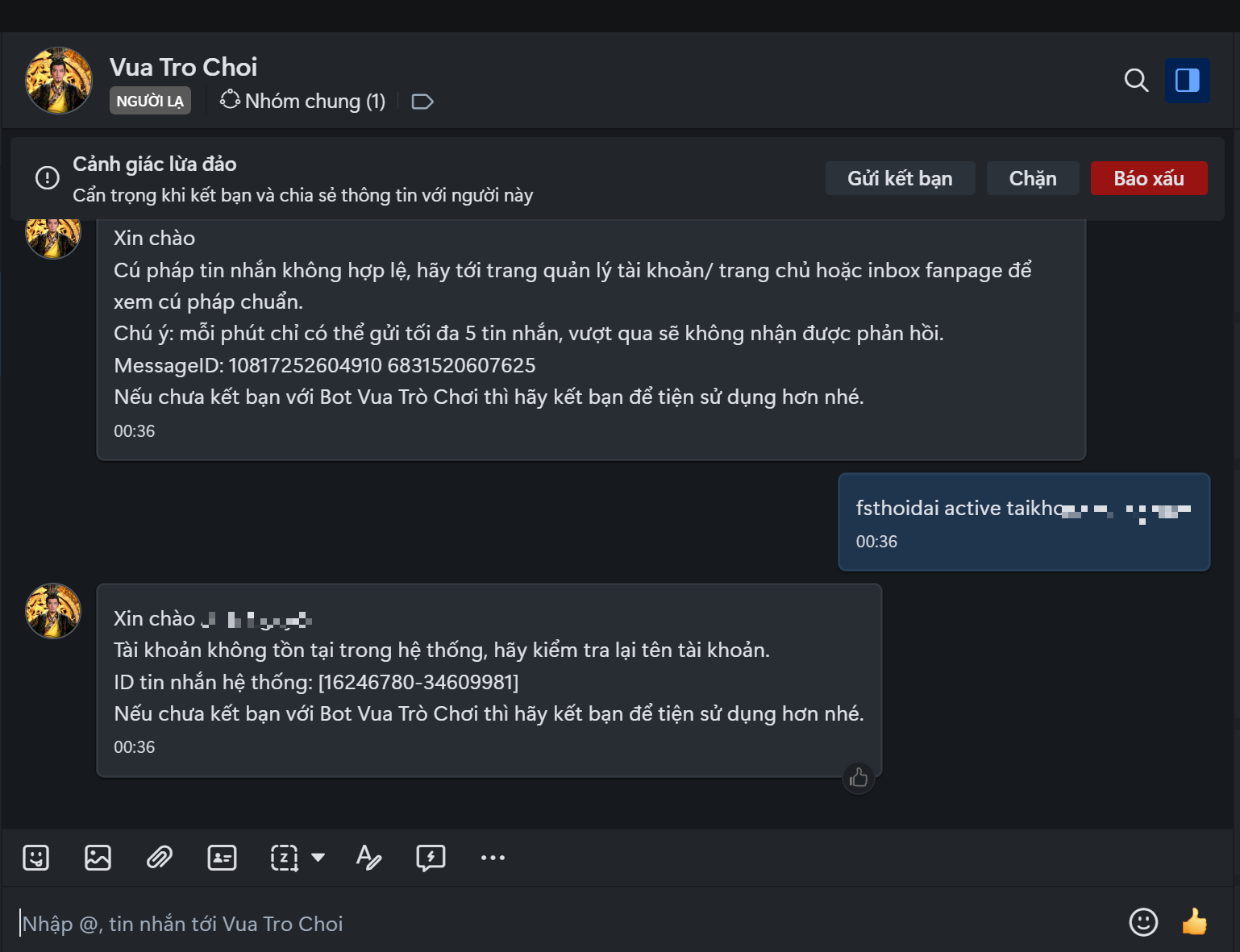Report user via Báo xấu button
This screenshot has height=952, width=1240.
tap(1149, 178)
